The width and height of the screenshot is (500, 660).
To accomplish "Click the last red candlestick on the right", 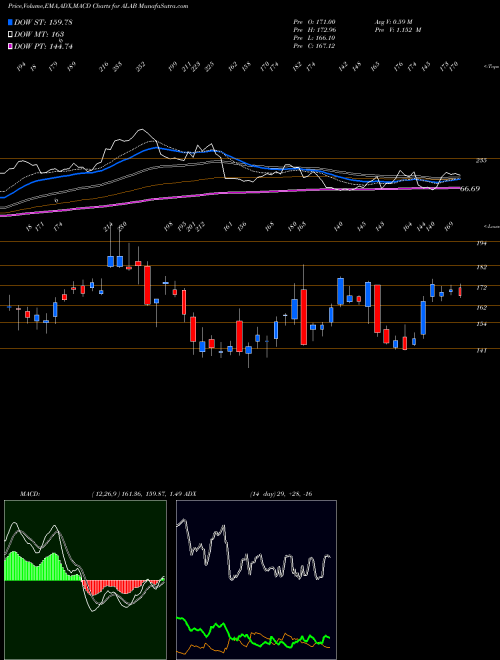I will tap(460, 291).
